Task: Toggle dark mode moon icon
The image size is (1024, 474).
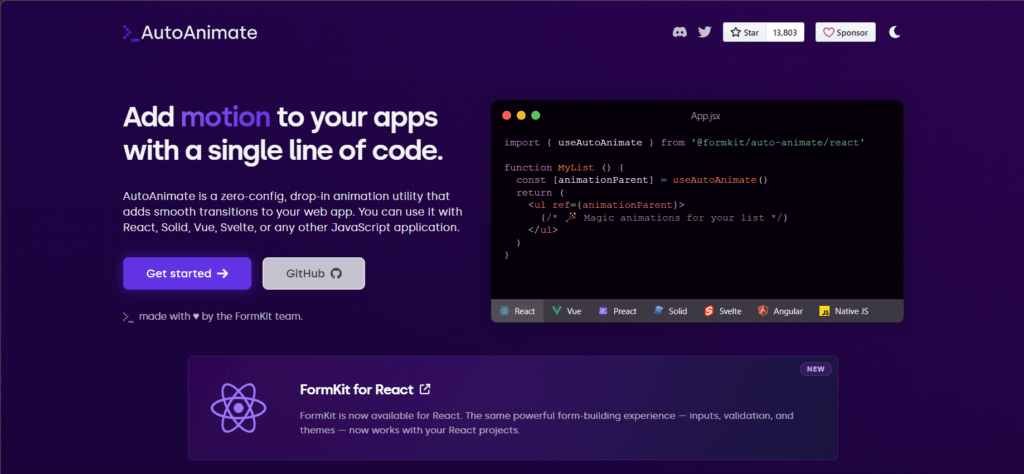Action: [x=895, y=32]
